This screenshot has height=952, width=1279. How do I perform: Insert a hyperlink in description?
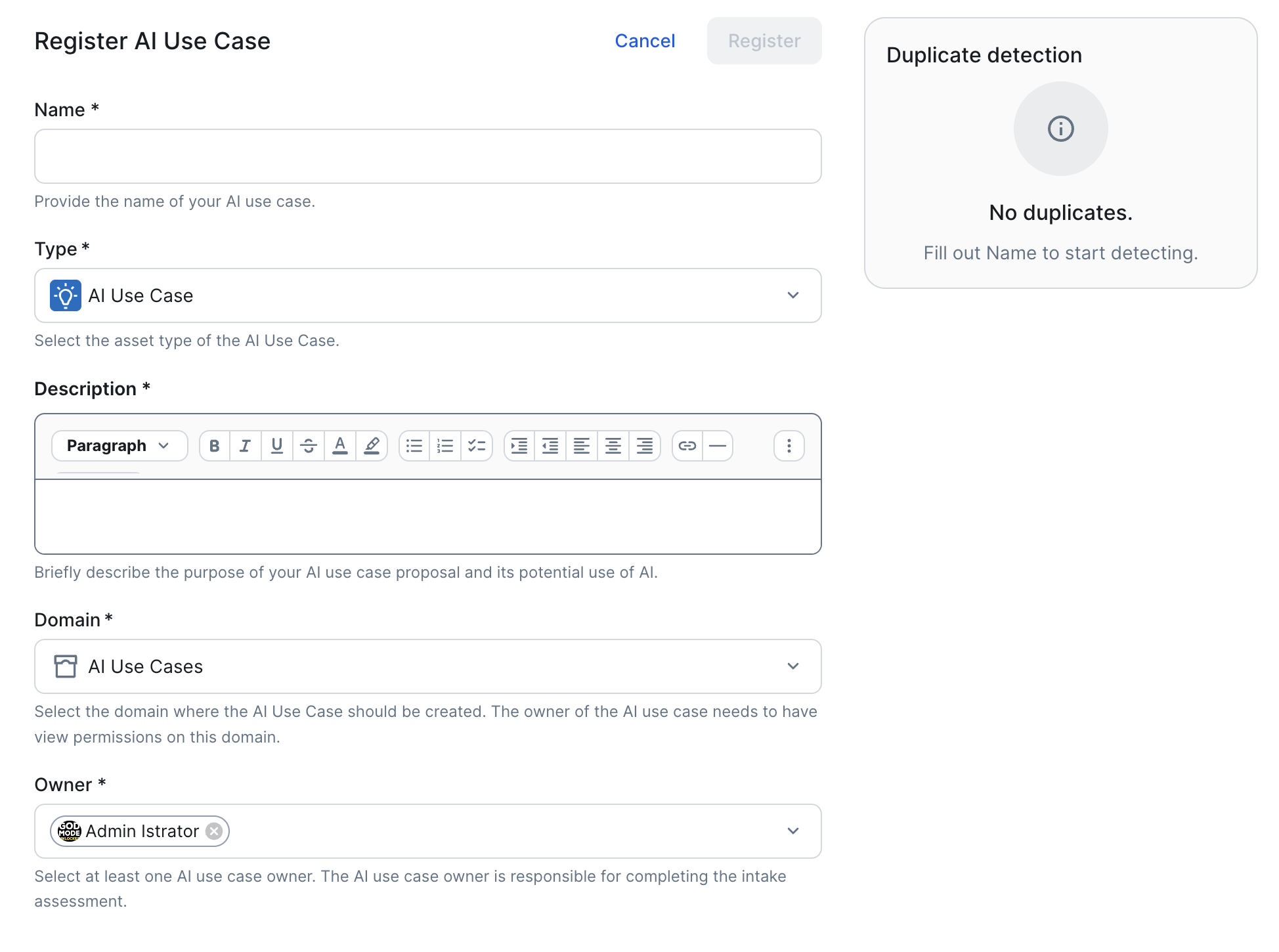click(x=687, y=446)
